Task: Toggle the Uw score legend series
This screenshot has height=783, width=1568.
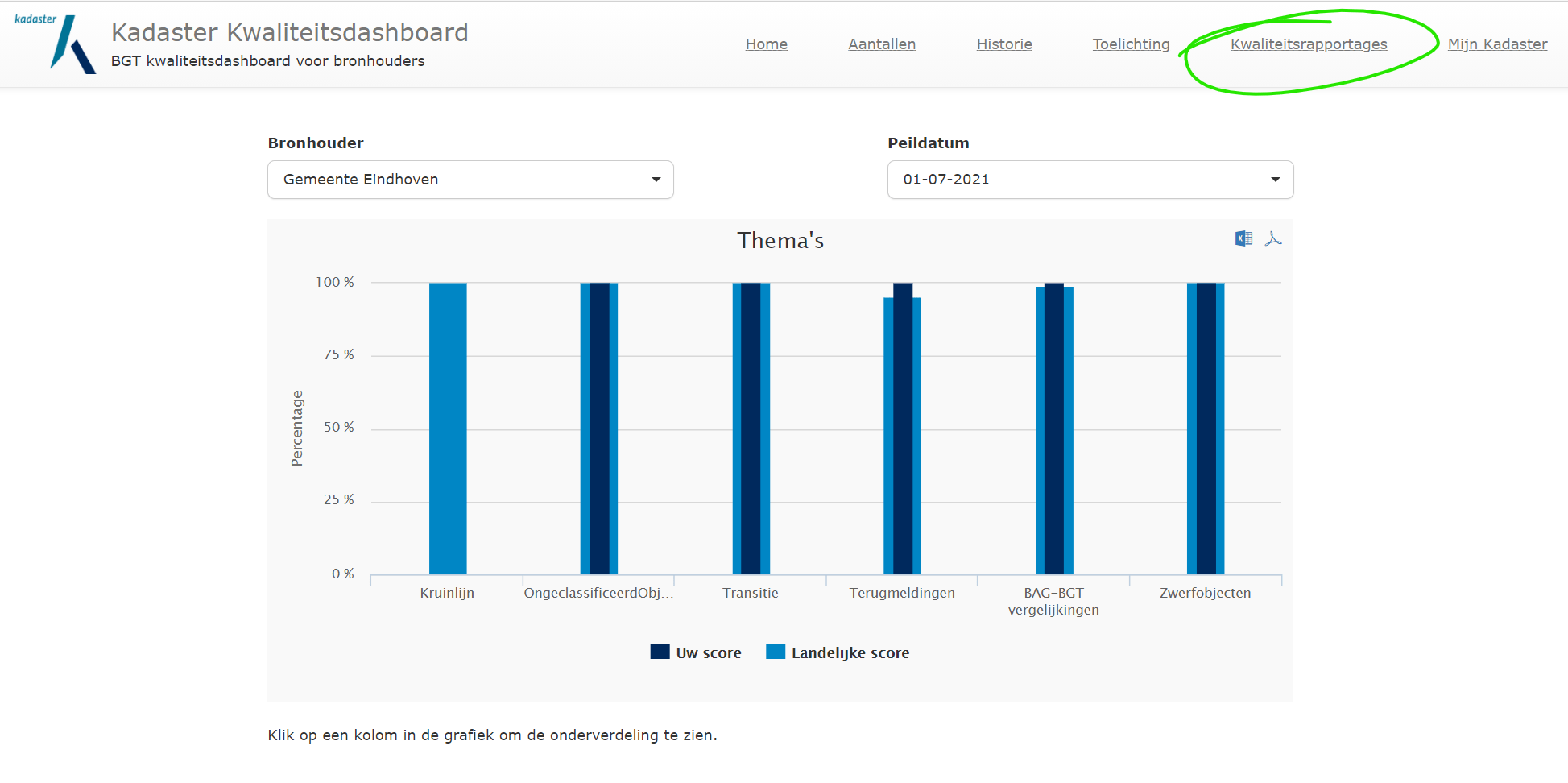Action: (697, 652)
